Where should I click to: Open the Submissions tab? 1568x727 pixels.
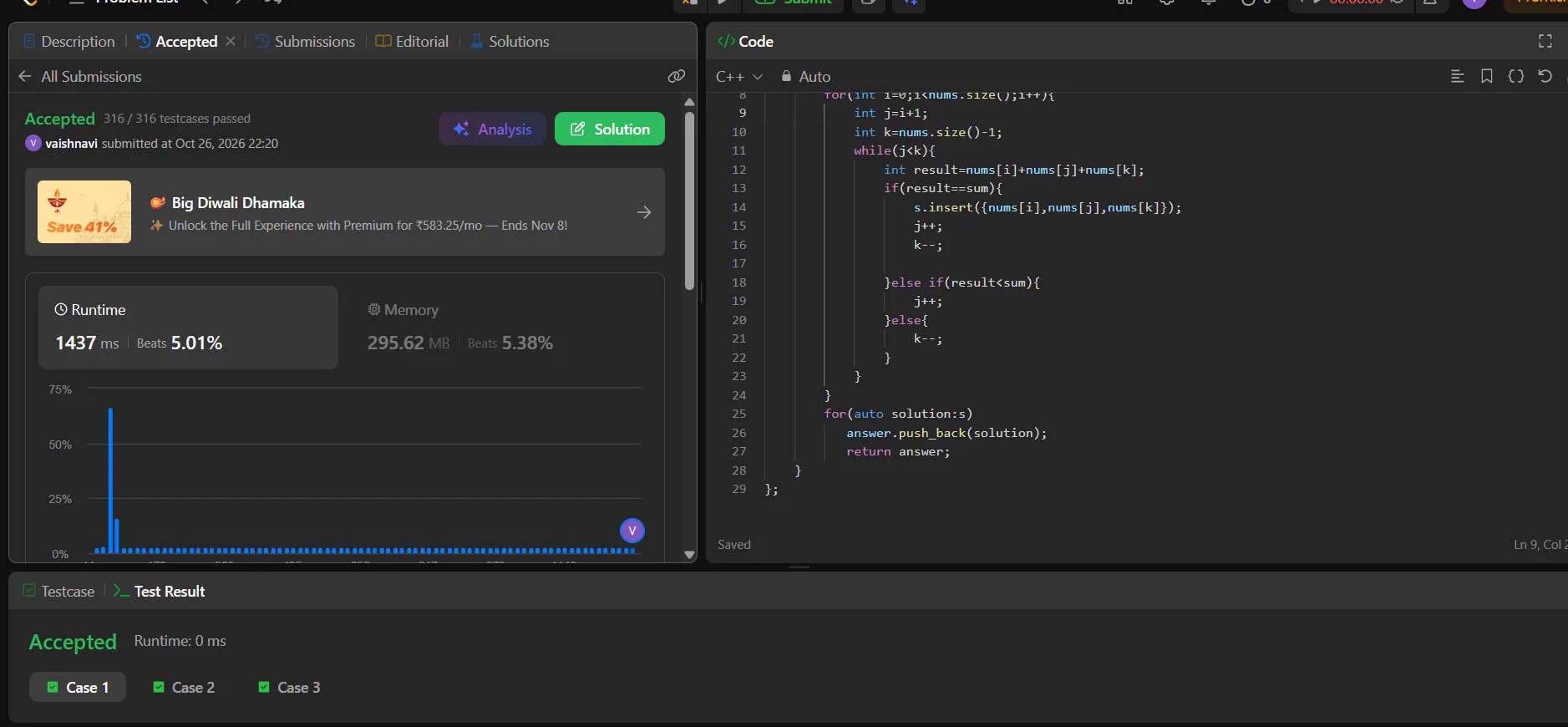pyautogui.click(x=306, y=41)
